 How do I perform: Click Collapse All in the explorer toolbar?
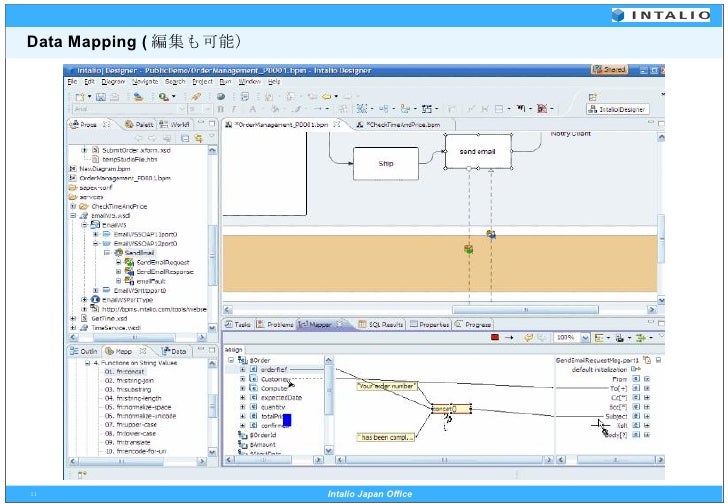pos(185,138)
